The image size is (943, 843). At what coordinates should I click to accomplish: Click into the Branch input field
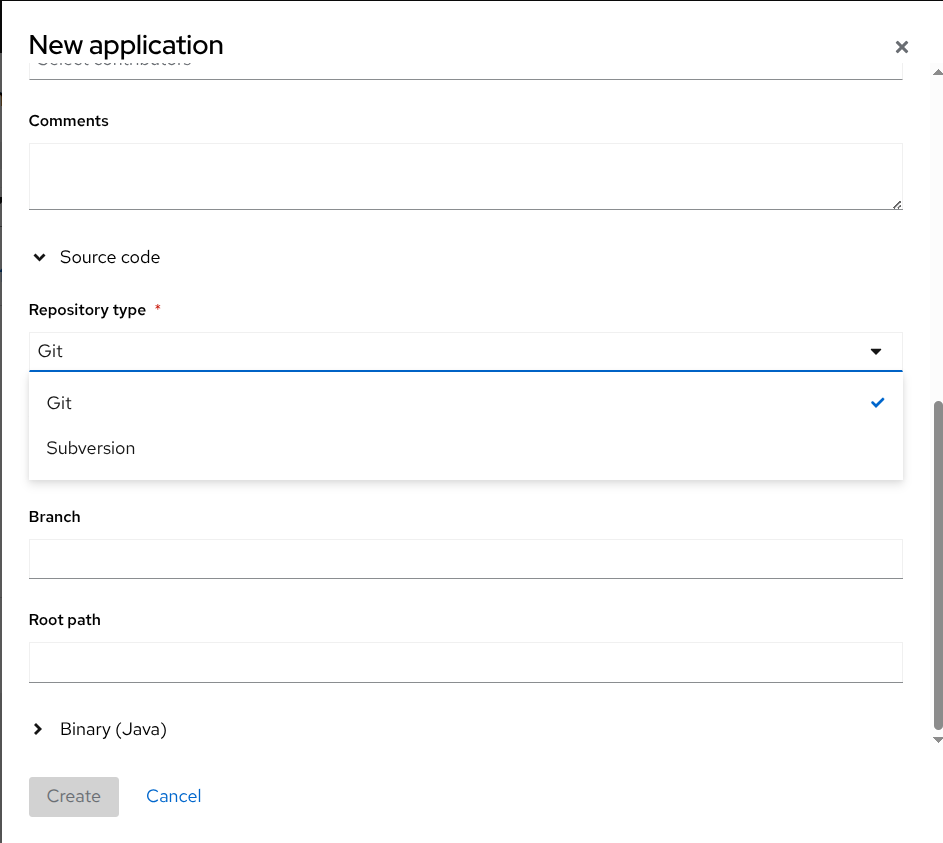click(x=465, y=559)
